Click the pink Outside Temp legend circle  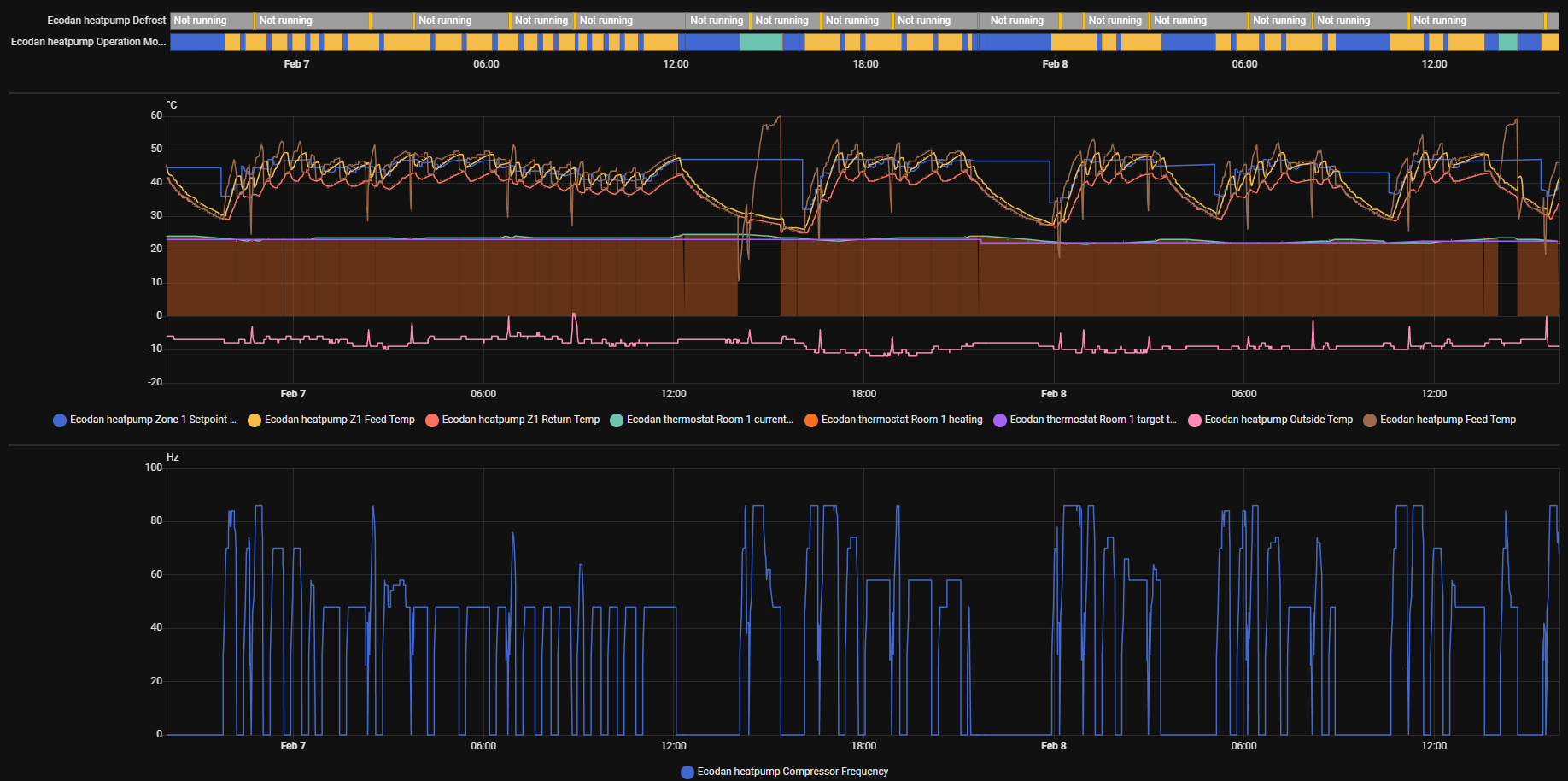[1195, 420]
